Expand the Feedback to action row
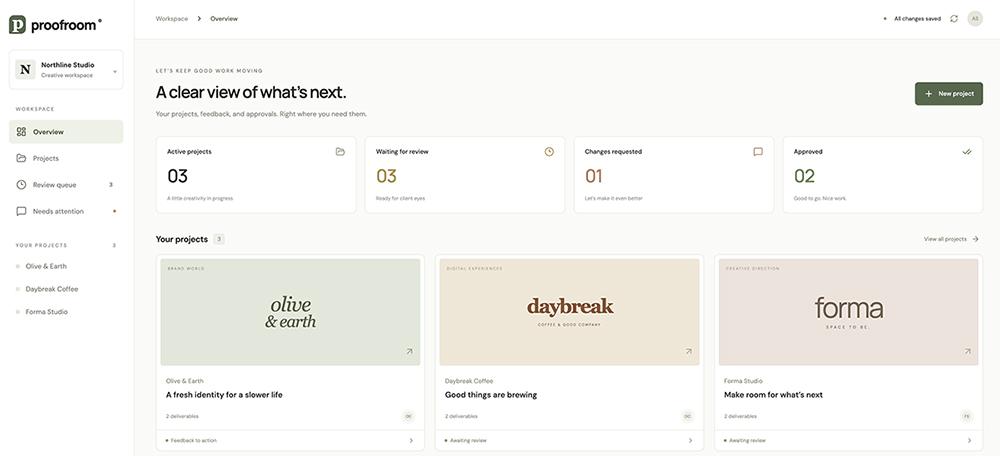The width and height of the screenshot is (1000, 456). [x=290, y=441]
